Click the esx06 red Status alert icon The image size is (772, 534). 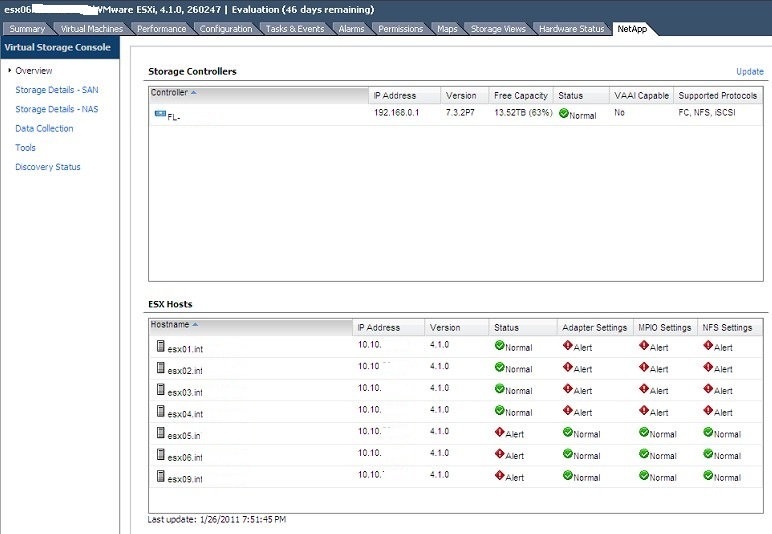(x=499, y=454)
